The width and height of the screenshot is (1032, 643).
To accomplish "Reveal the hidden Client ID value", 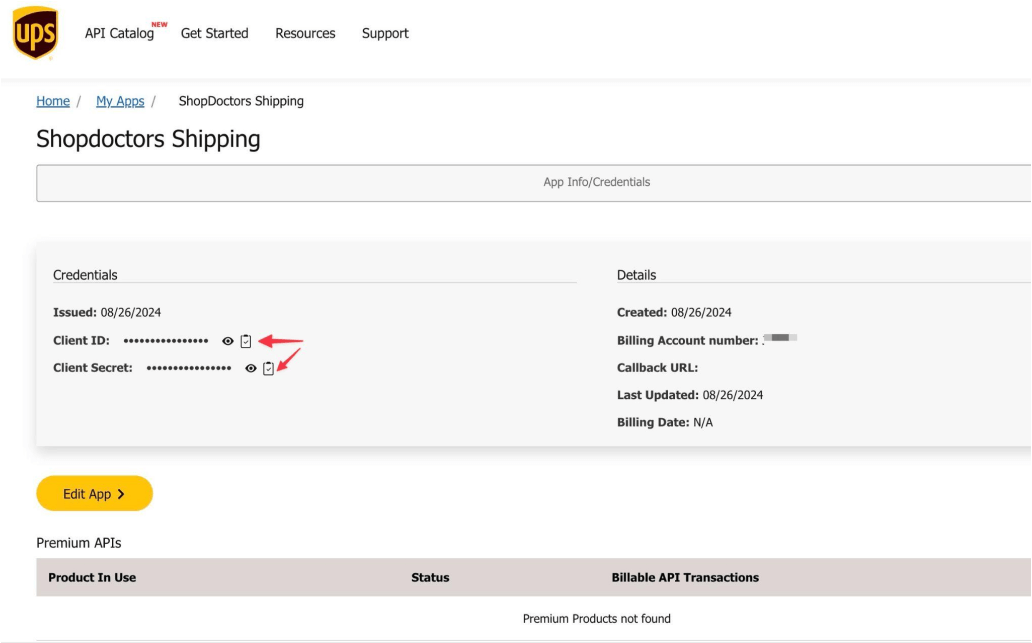I will click(228, 341).
